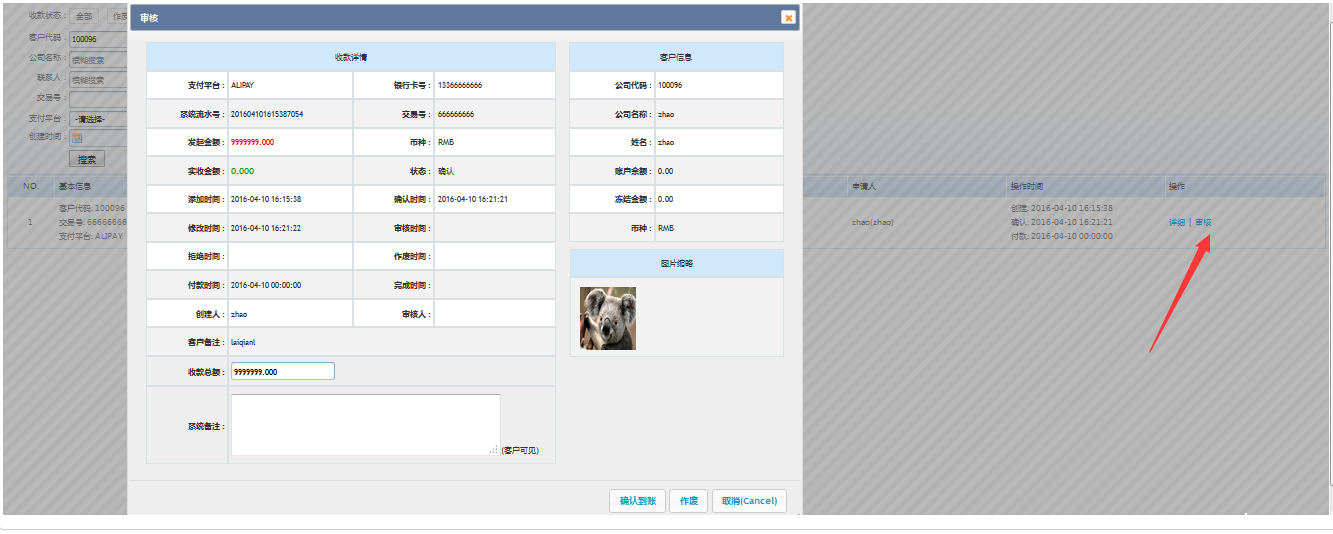Click the 审核 link in the table row
This screenshot has height=534, width=1333.
(1203, 222)
